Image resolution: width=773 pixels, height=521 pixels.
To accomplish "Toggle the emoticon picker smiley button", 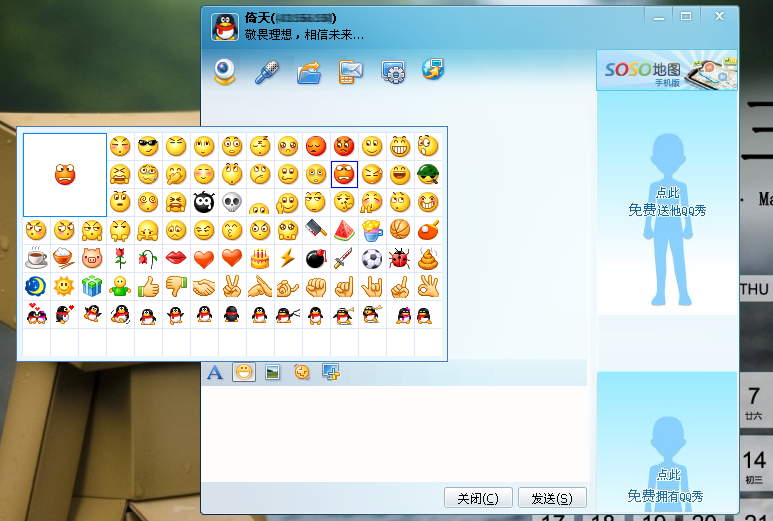I will click(244, 372).
